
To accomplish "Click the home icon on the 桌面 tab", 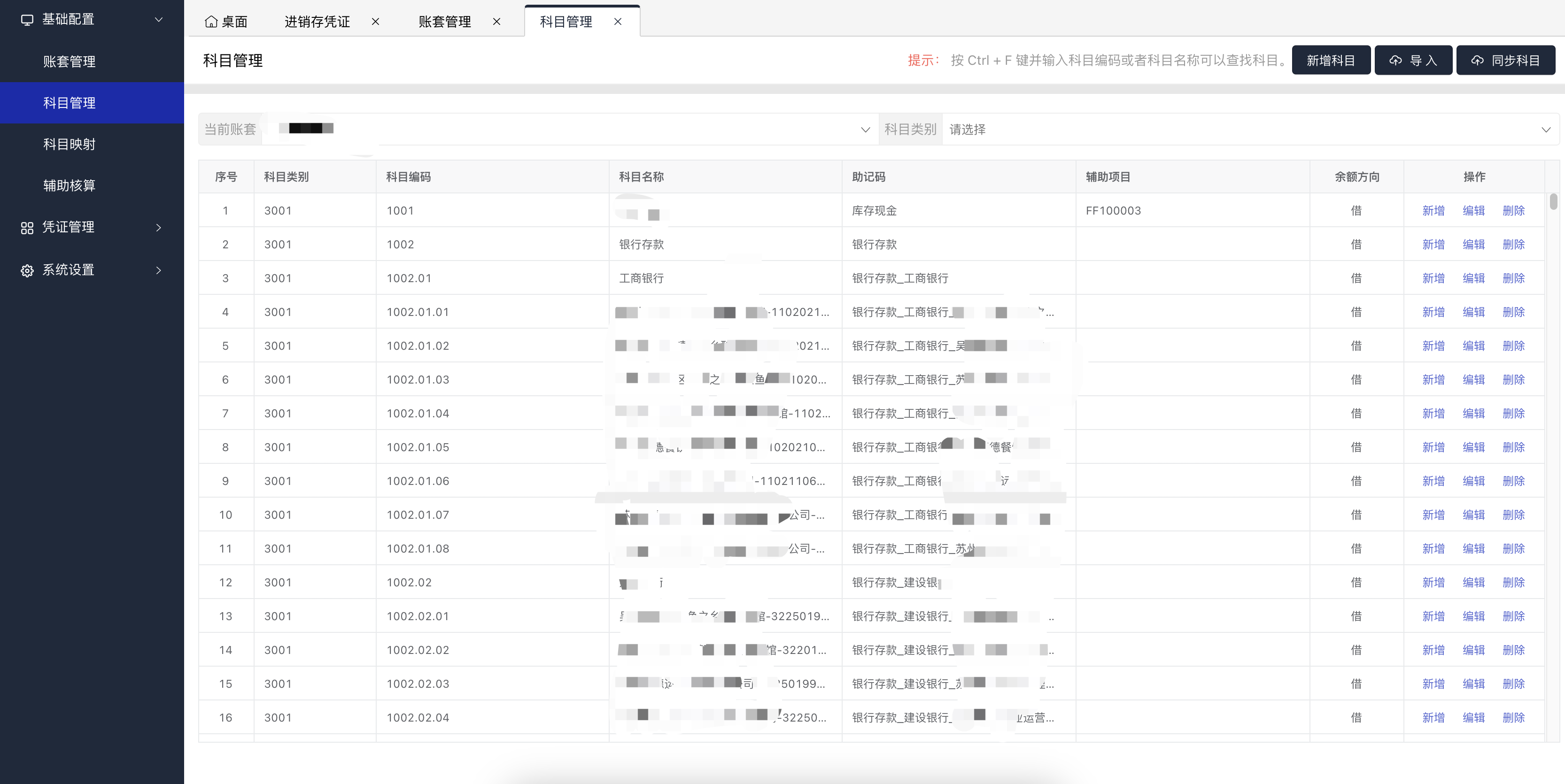I will pos(211,22).
